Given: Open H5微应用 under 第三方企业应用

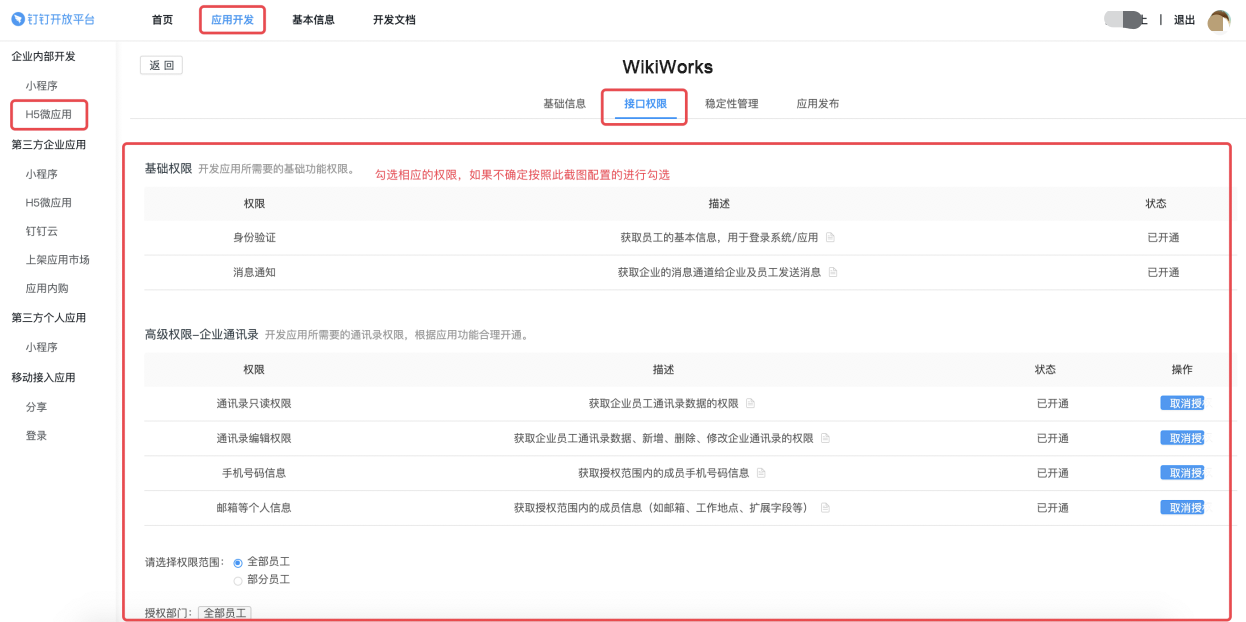Looking at the screenshot, I should point(48,203).
